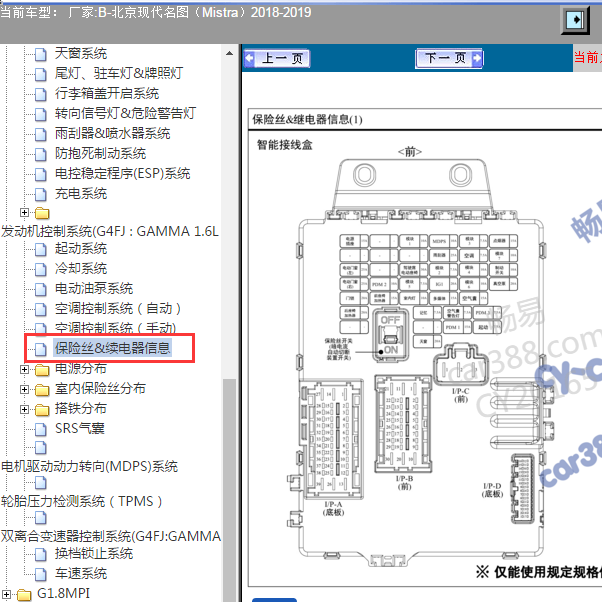The height and width of the screenshot is (602, 602).
Task: Click the 冷却系统 document icon
Action: tap(41, 269)
